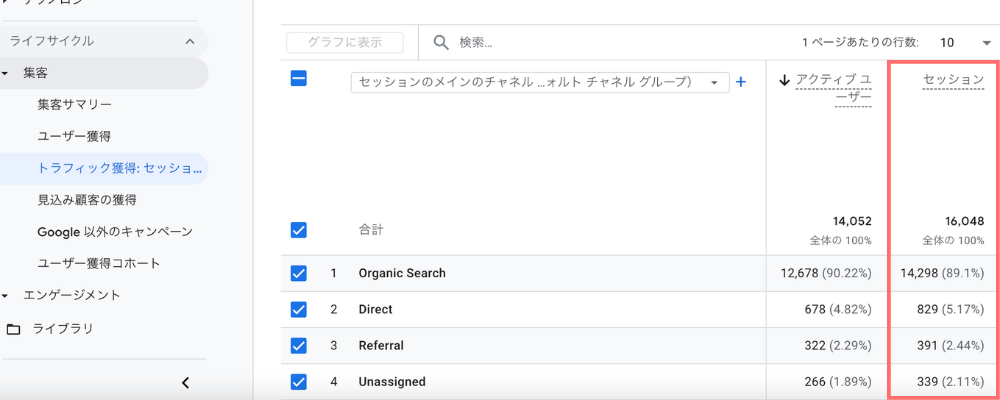This screenshot has height=400, width=1000.
Task: Collapse the sidebar with the left chevron
Action: click(186, 383)
